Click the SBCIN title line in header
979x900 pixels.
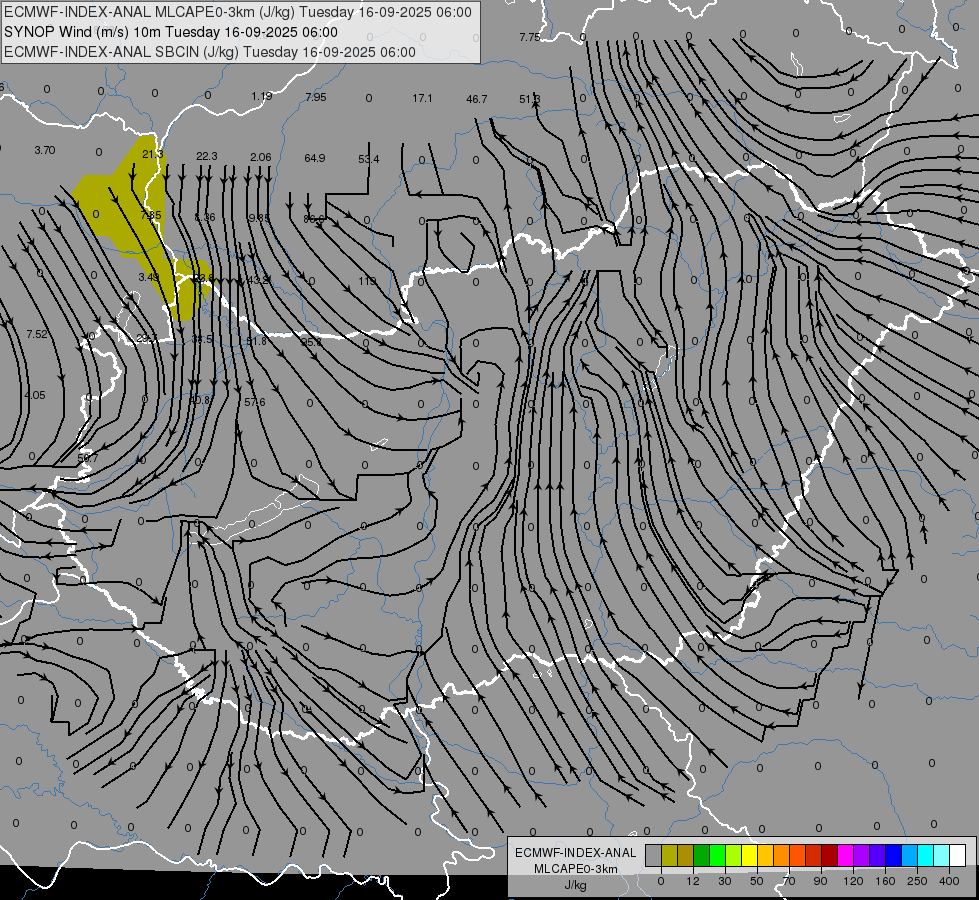[x=210, y=52]
